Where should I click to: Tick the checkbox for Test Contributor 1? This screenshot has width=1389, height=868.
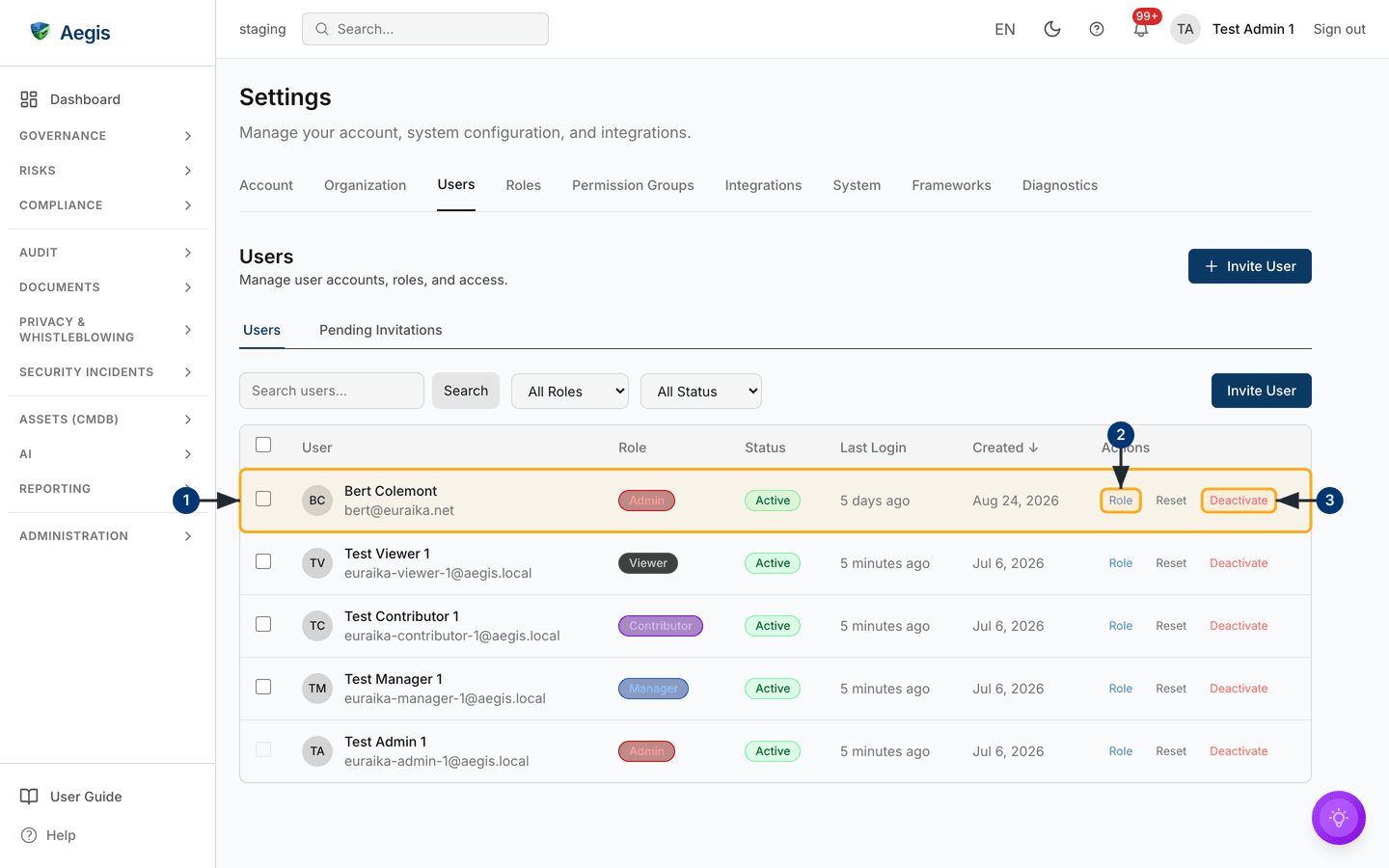pos(263,624)
